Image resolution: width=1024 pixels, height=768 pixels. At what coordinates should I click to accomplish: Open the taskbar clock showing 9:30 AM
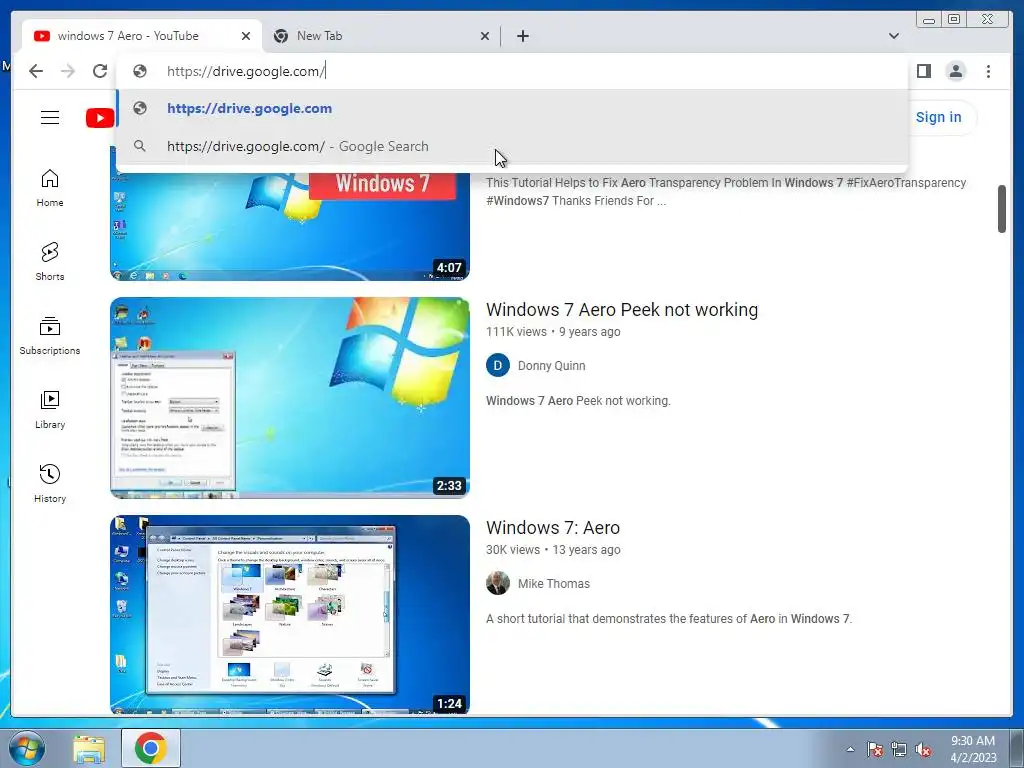tap(973, 749)
